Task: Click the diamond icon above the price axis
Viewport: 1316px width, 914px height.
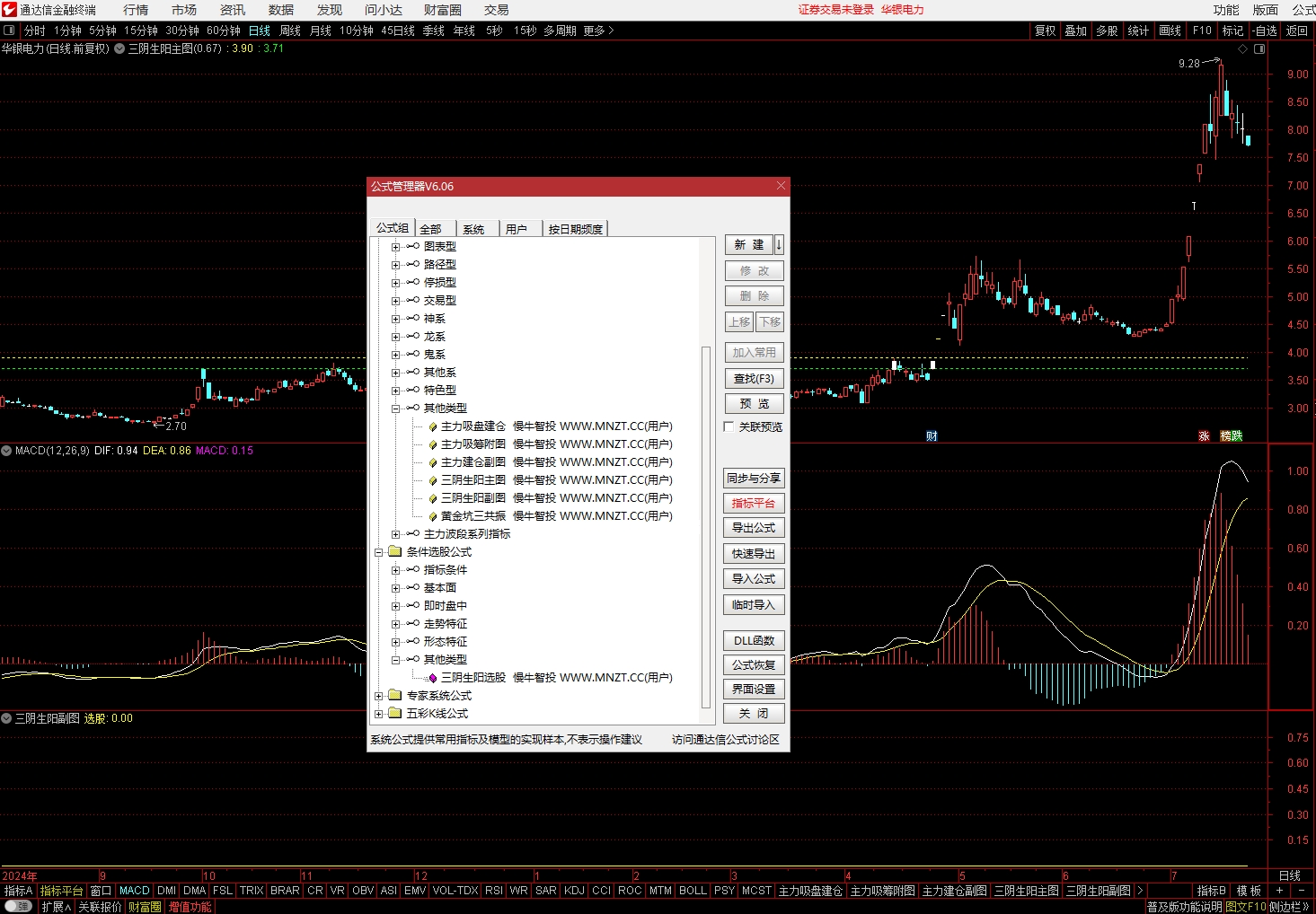Action: pos(1243,48)
